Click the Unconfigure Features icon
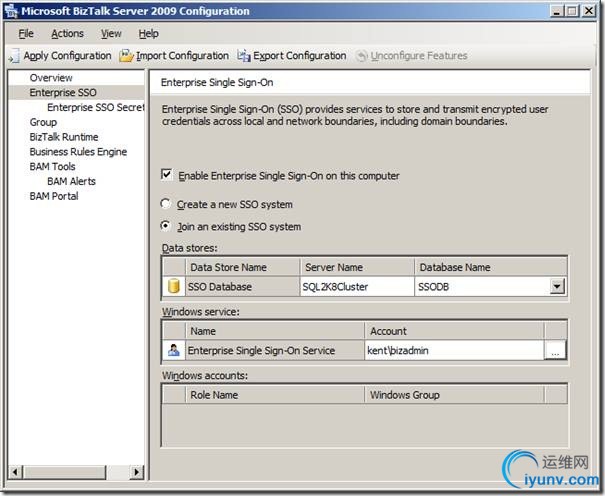 [361, 56]
